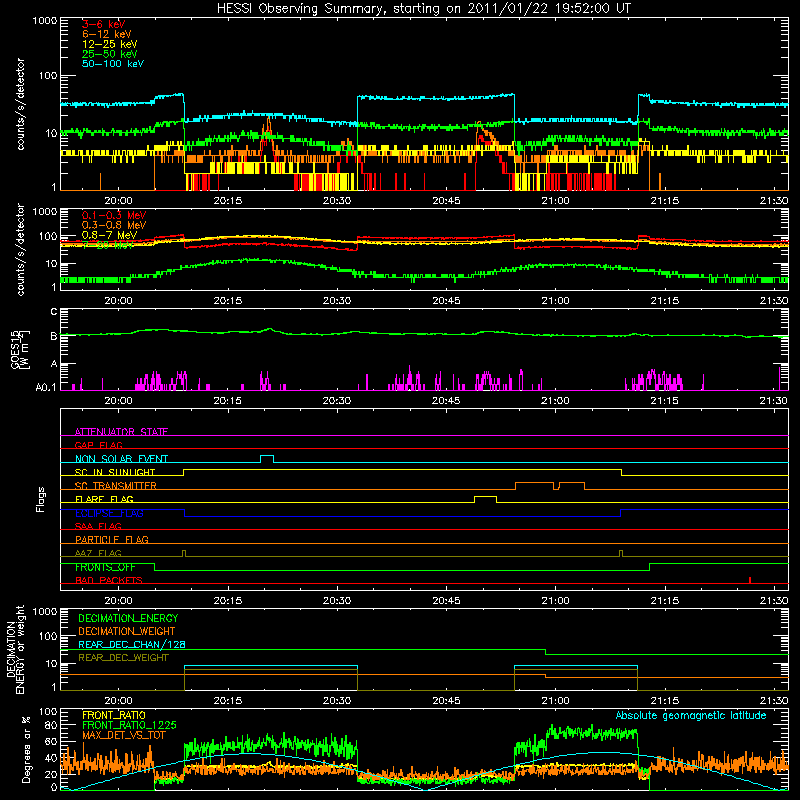The height and width of the screenshot is (800, 800).
Task: Click the GOES15 axis label
Action: pos(20,349)
